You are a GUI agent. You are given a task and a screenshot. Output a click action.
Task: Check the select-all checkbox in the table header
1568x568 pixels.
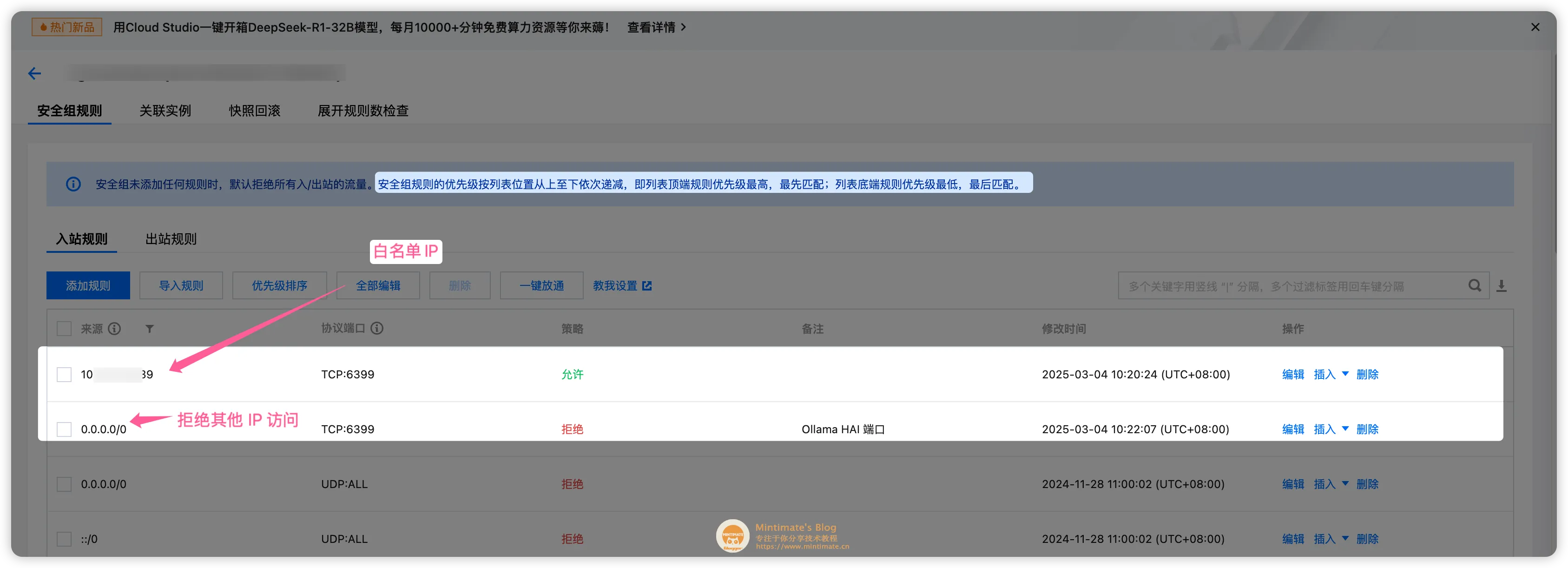tap(64, 328)
